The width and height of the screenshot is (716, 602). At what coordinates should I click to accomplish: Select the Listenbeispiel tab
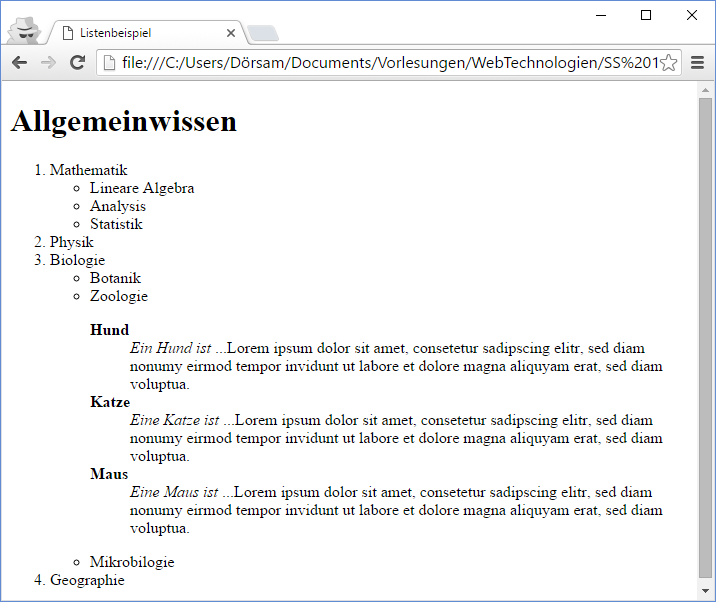(x=140, y=33)
